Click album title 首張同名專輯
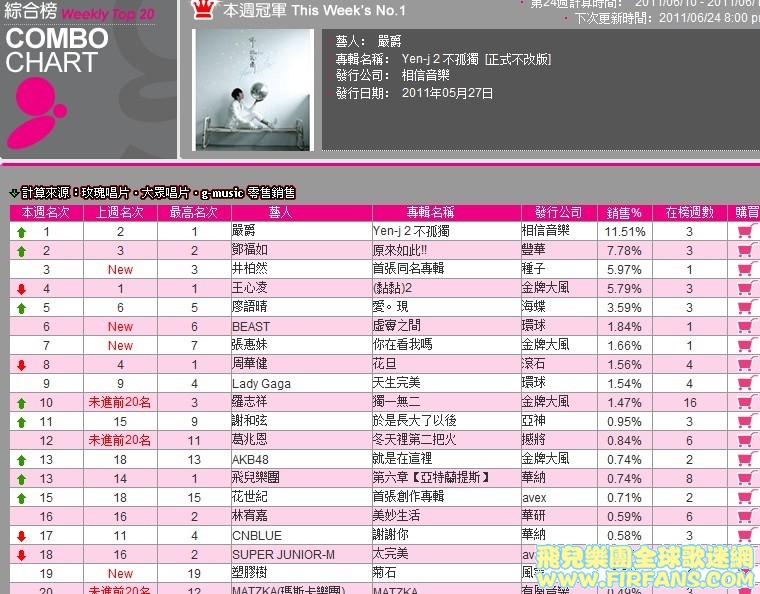 (409, 268)
